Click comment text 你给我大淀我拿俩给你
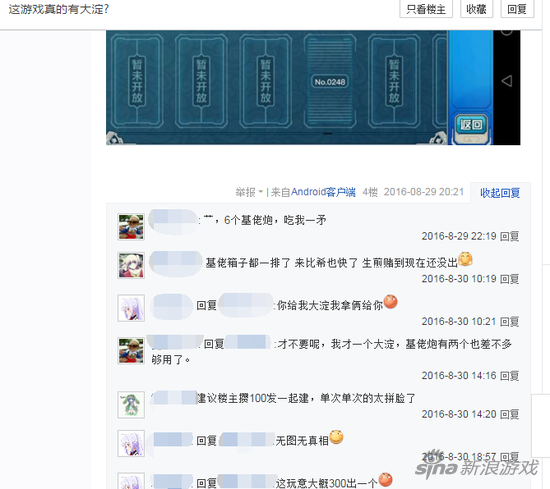This screenshot has height=489, width=550. (x=330, y=305)
